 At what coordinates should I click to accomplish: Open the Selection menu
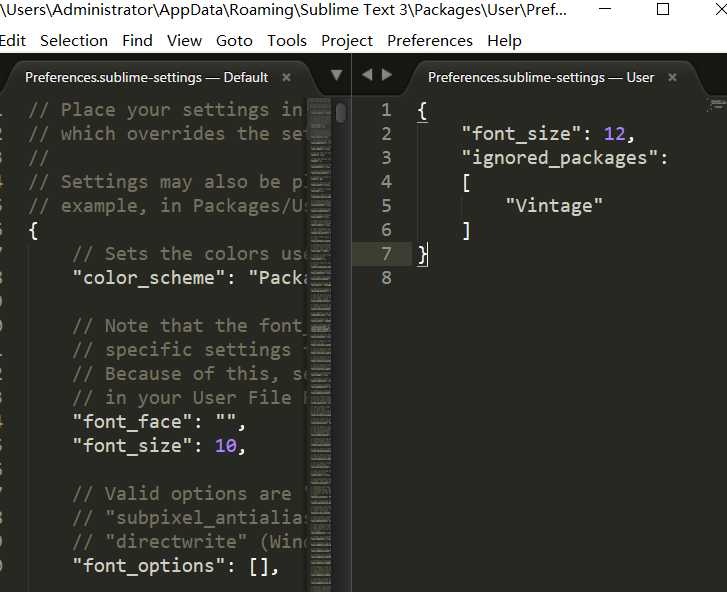point(74,41)
